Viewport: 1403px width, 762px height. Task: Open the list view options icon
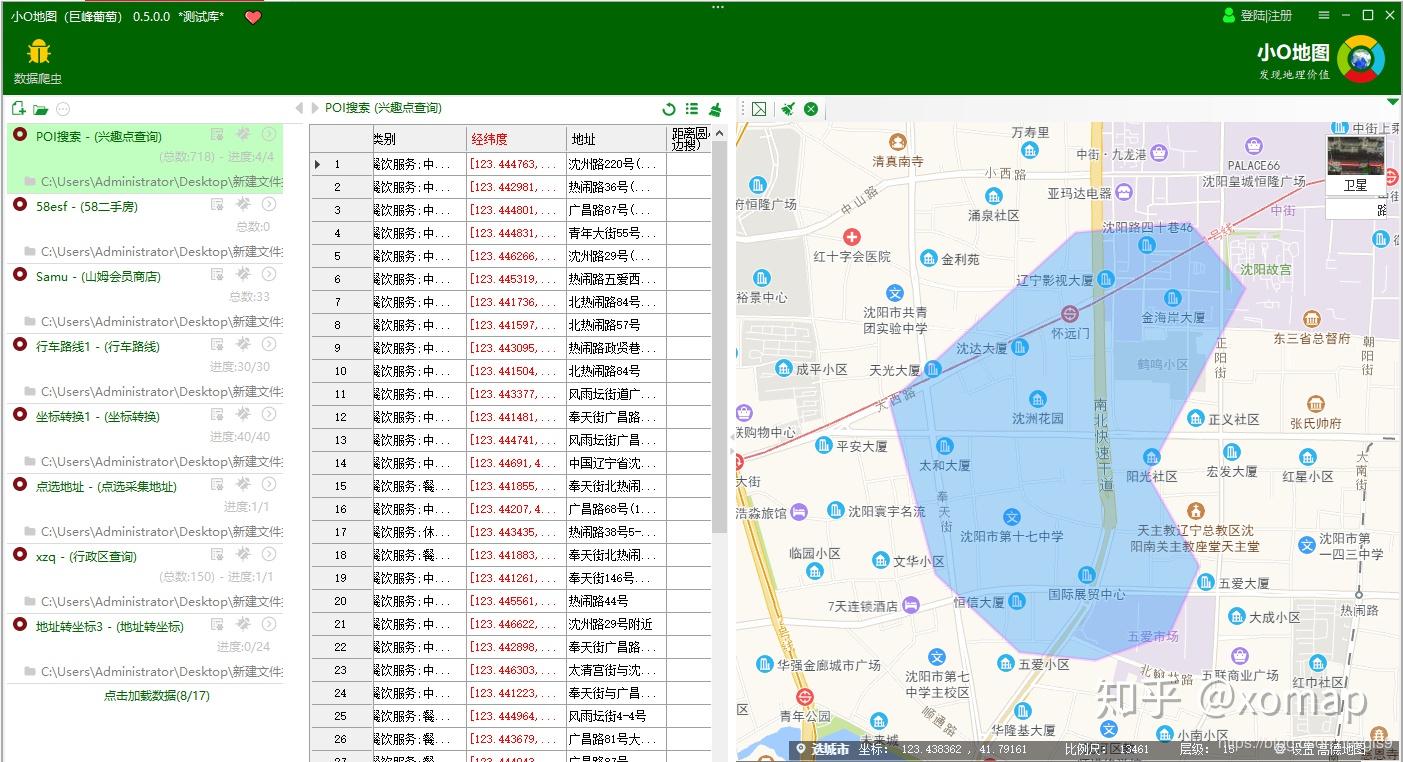(x=692, y=109)
